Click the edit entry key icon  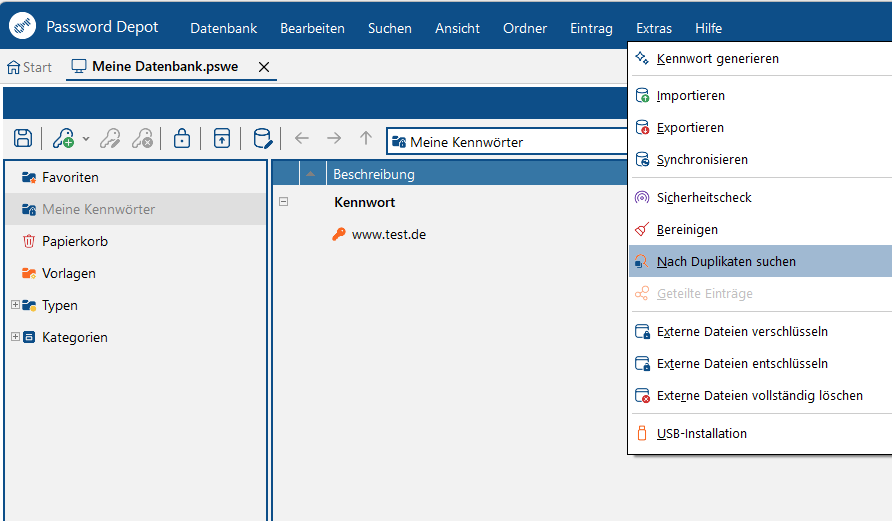[110, 138]
